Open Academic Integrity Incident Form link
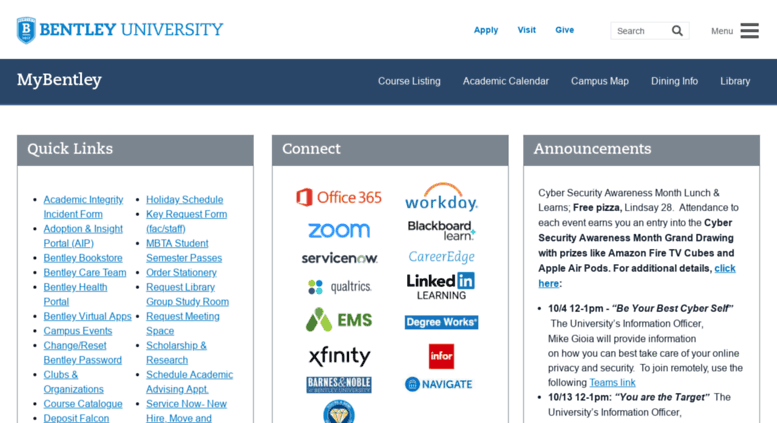 pos(83,207)
